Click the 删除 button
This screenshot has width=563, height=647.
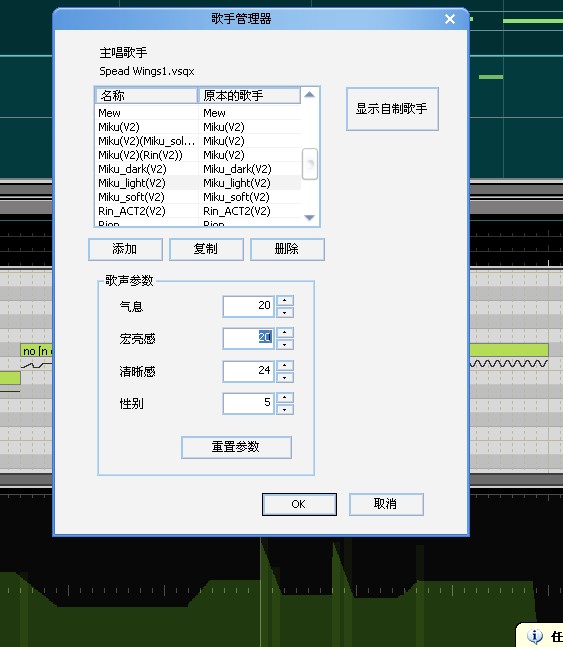(287, 249)
